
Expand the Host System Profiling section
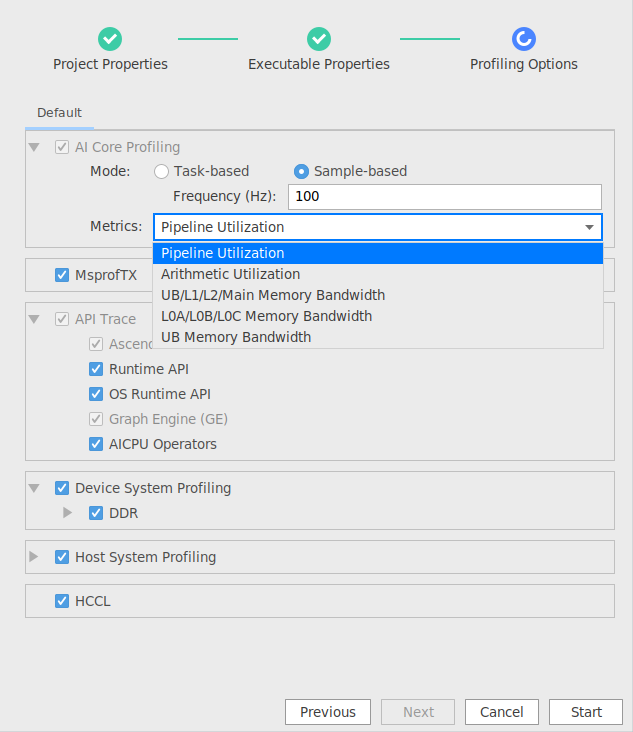(x=33, y=556)
